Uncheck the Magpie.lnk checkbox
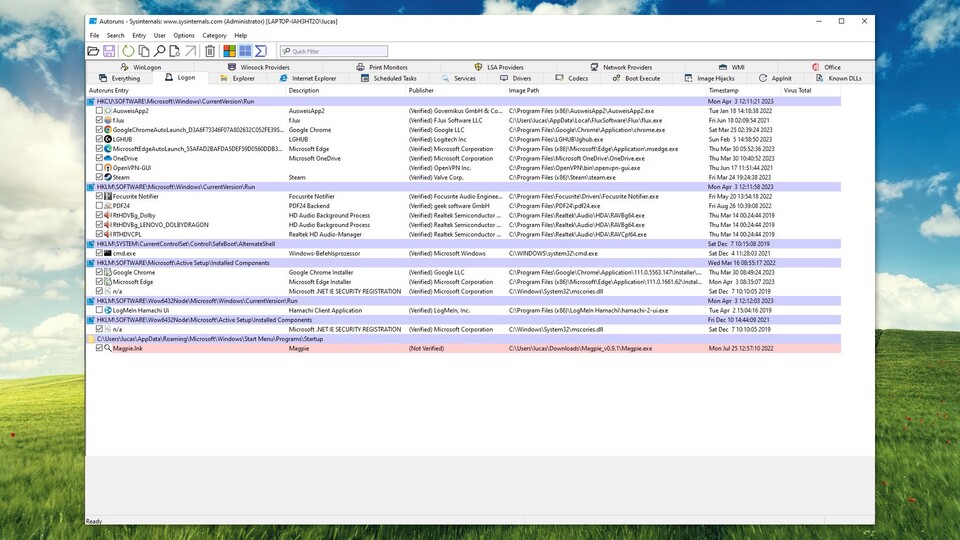Viewport: 960px width, 540px height. point(99,348)
